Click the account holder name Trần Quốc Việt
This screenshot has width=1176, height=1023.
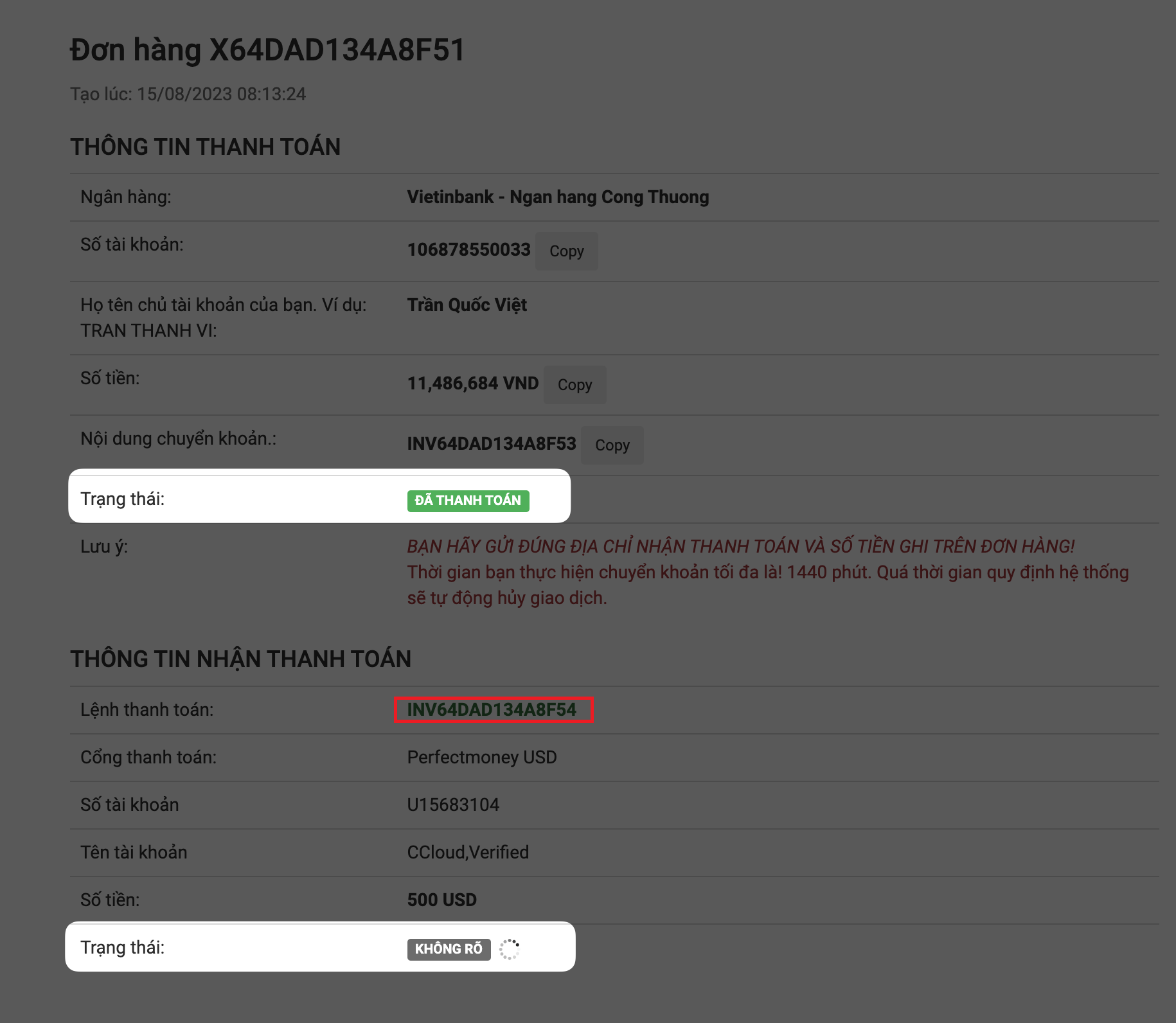467,305
